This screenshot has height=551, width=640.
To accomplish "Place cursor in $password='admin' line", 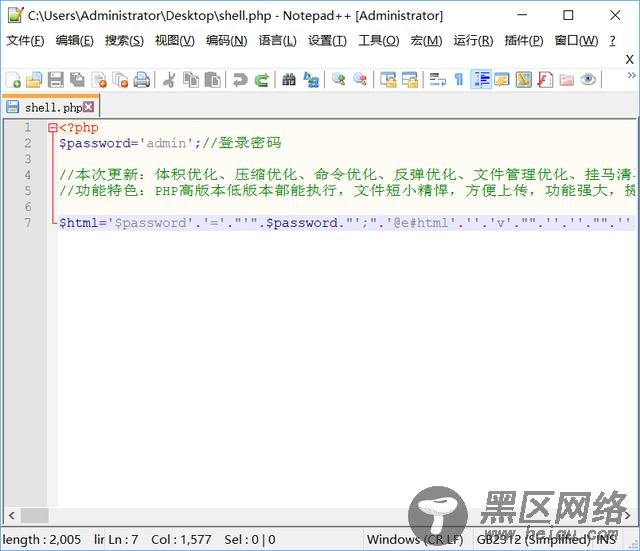I will [x=170, y=143].
